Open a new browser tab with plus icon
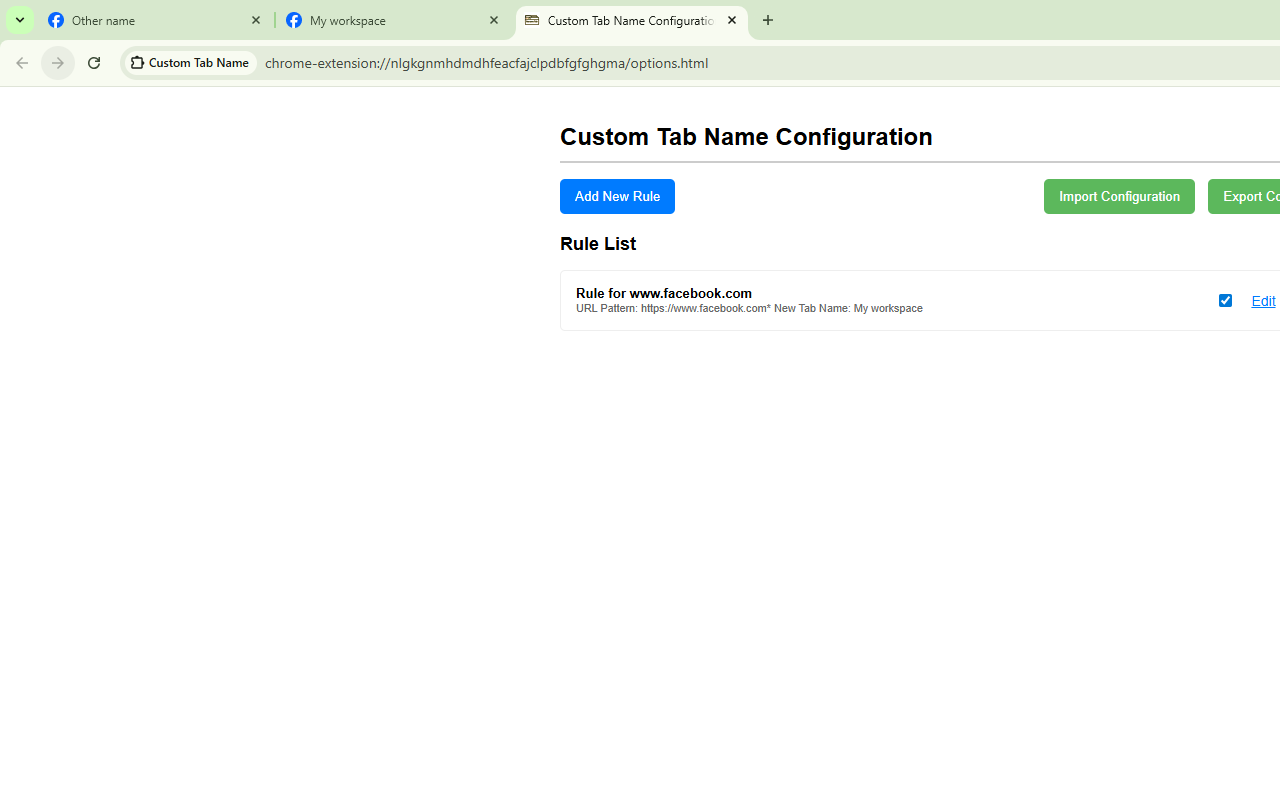This screenshot has height=800, width=1280. tap(767, 20)
